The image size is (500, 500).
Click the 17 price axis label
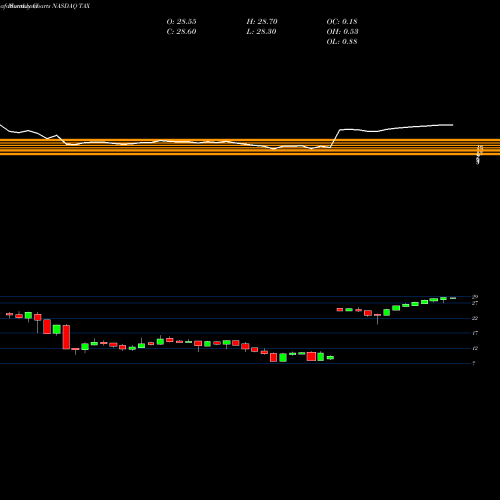[x=475, y=333]
